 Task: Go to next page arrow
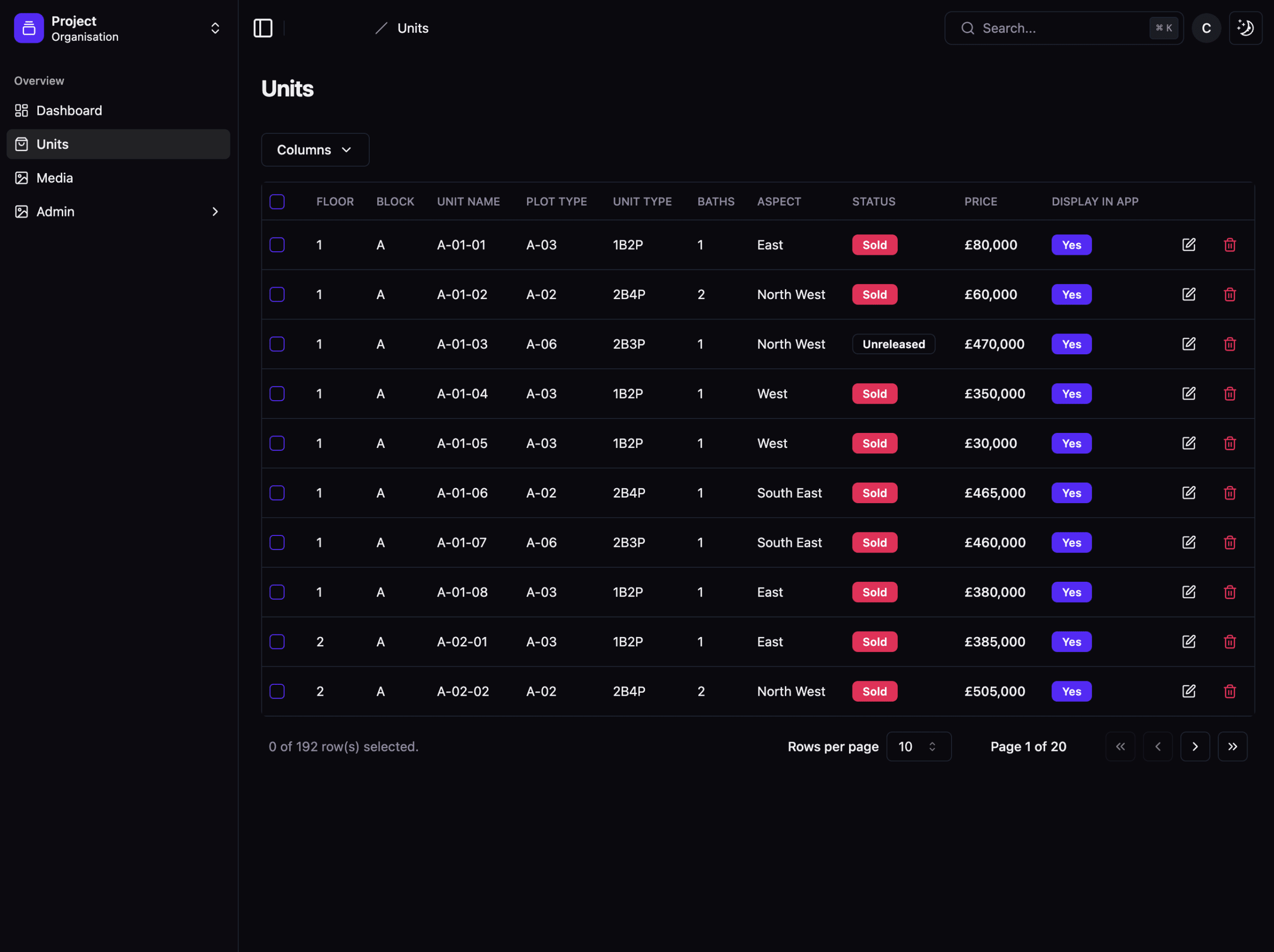click(1194, 746)
